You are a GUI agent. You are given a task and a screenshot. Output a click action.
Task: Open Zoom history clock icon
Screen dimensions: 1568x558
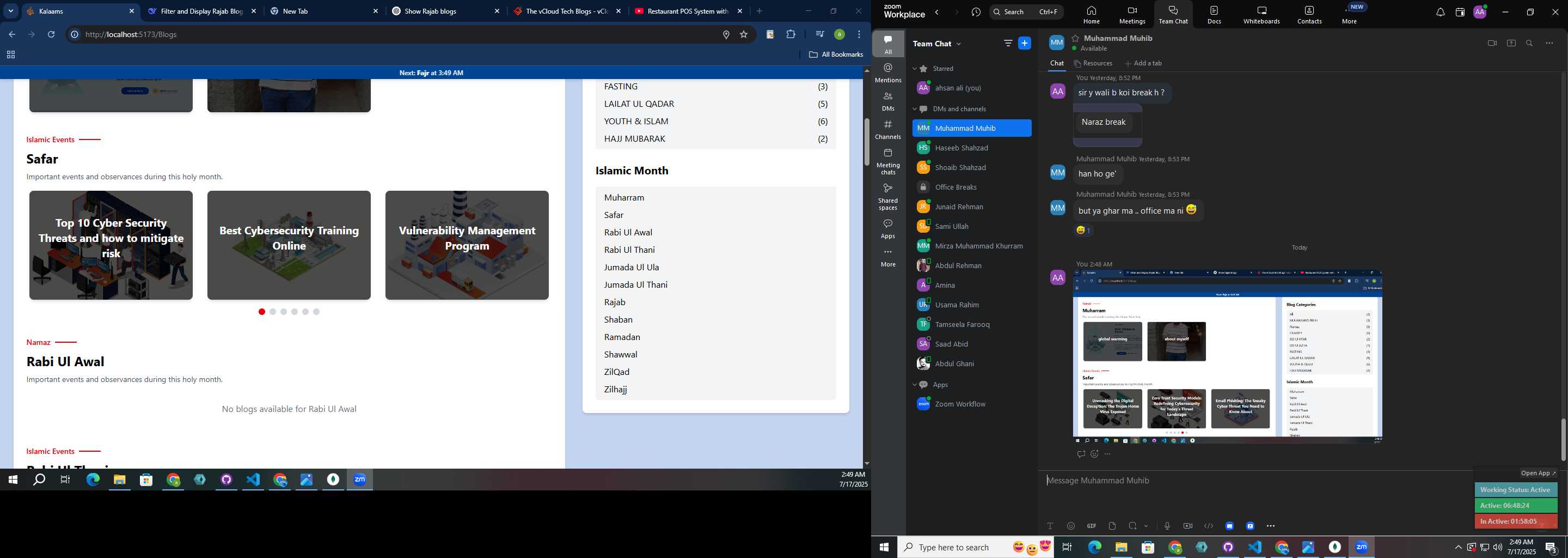976,12
